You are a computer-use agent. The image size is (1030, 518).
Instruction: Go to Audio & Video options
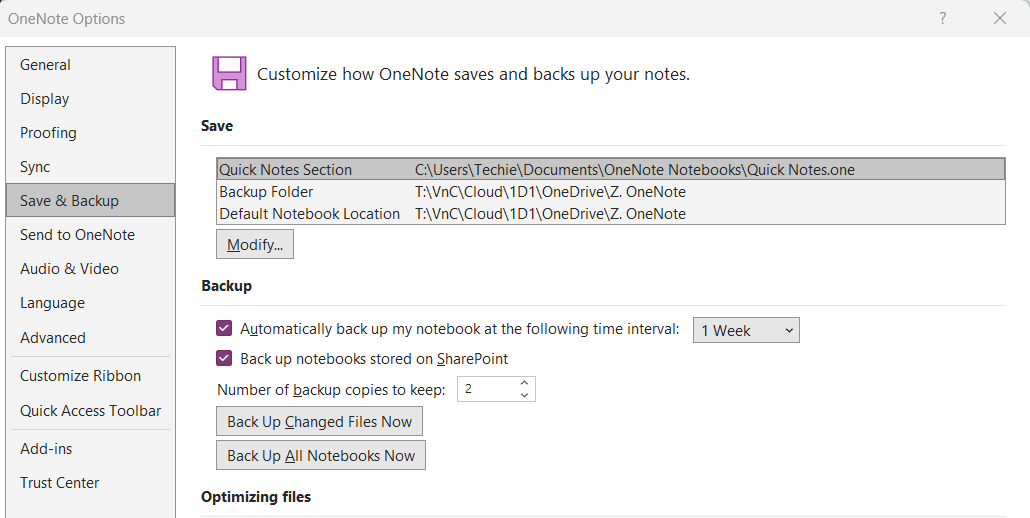(90, 269)
